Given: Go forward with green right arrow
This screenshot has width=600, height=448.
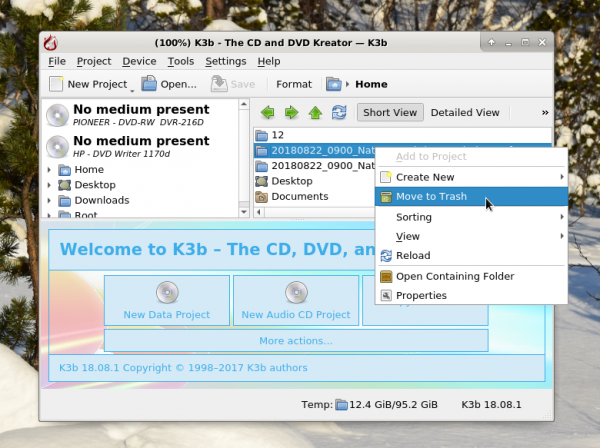Looking at the screenshot, I should tap(291, 112).
